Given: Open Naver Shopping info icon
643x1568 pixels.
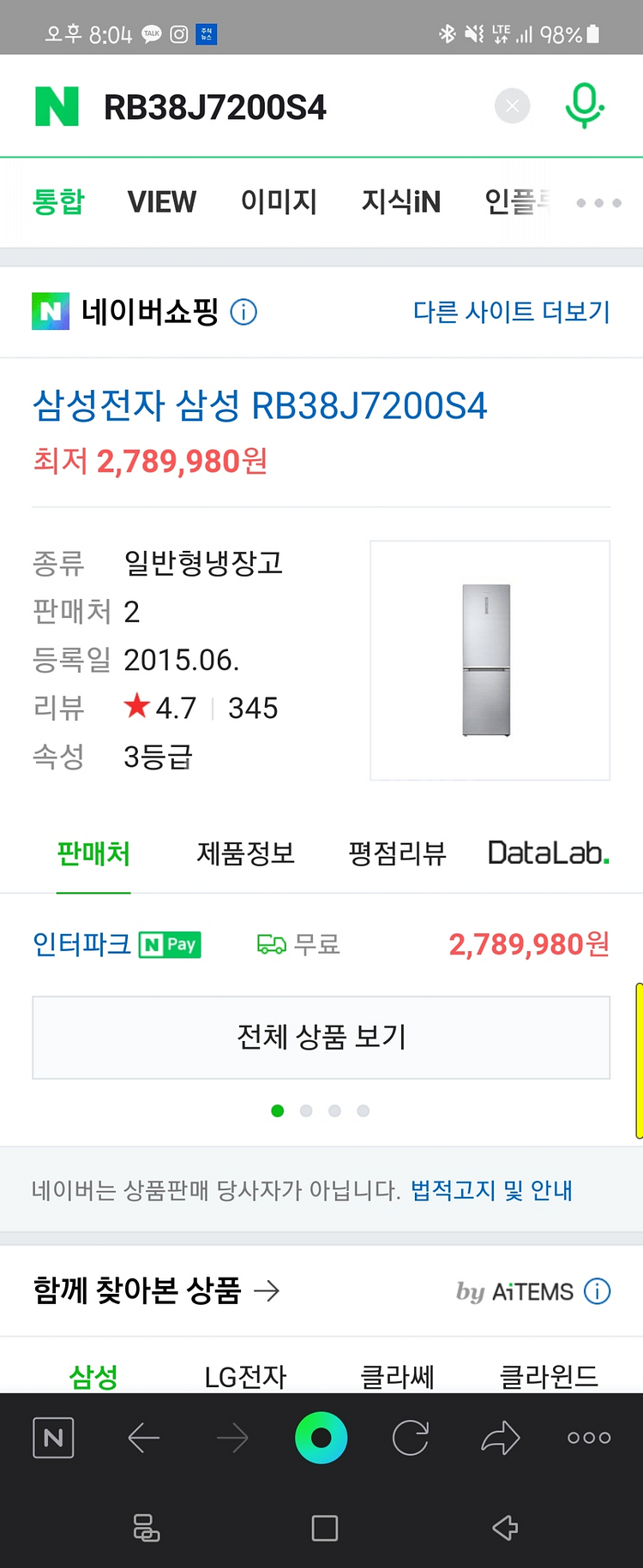Looking at the screenshot, I should pyautogui.click(x=243, y=312).
